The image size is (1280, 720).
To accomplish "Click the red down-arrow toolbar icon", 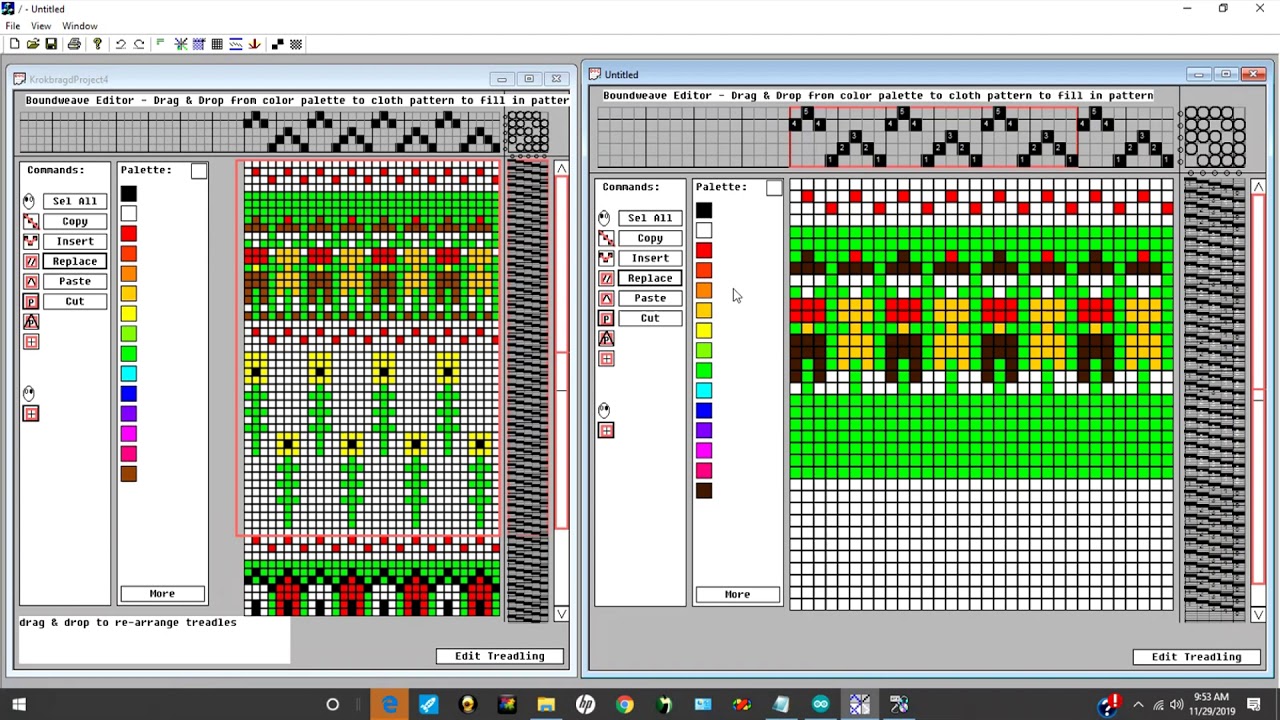I will pos(255,44).
